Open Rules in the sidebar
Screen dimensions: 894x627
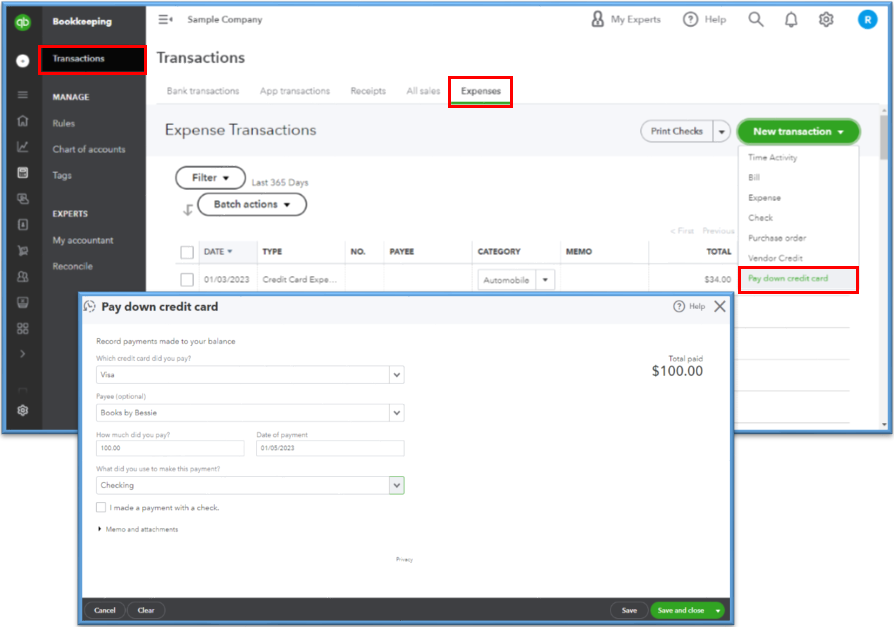tap(63, 123)
